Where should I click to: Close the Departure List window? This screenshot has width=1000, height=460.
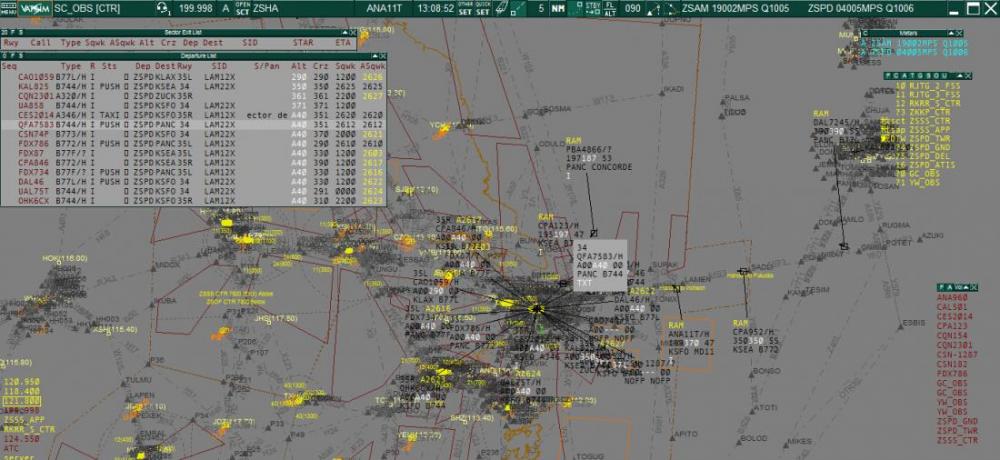[383, 56]
